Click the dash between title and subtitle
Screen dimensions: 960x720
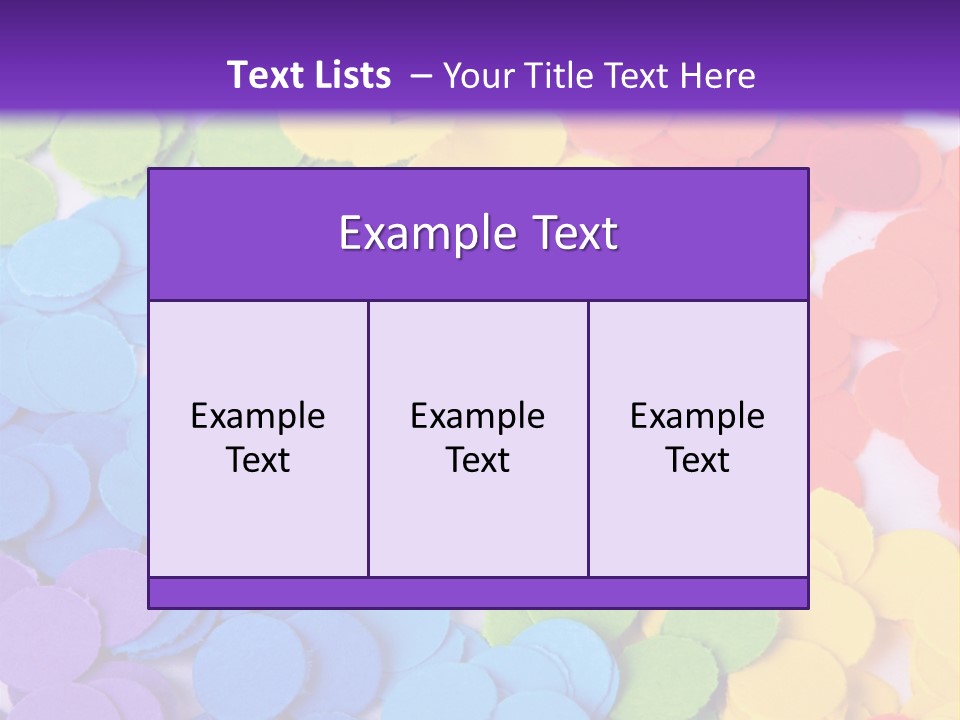(420, 75)
